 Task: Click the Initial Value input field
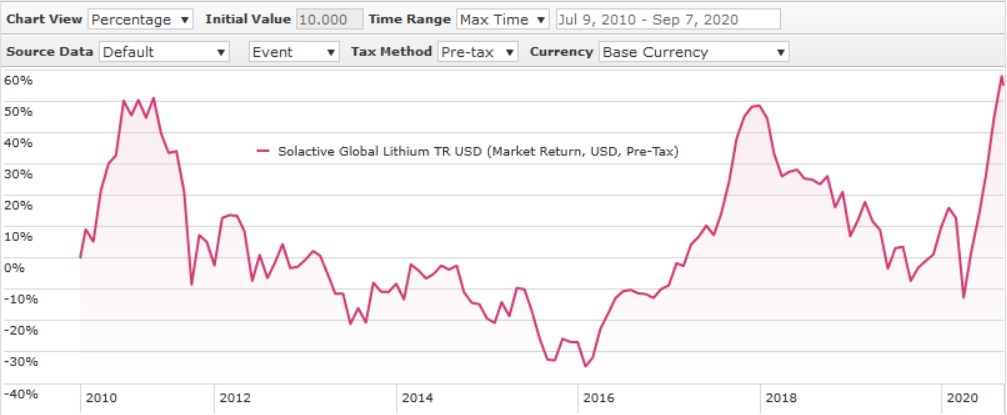tap(330, 19)
